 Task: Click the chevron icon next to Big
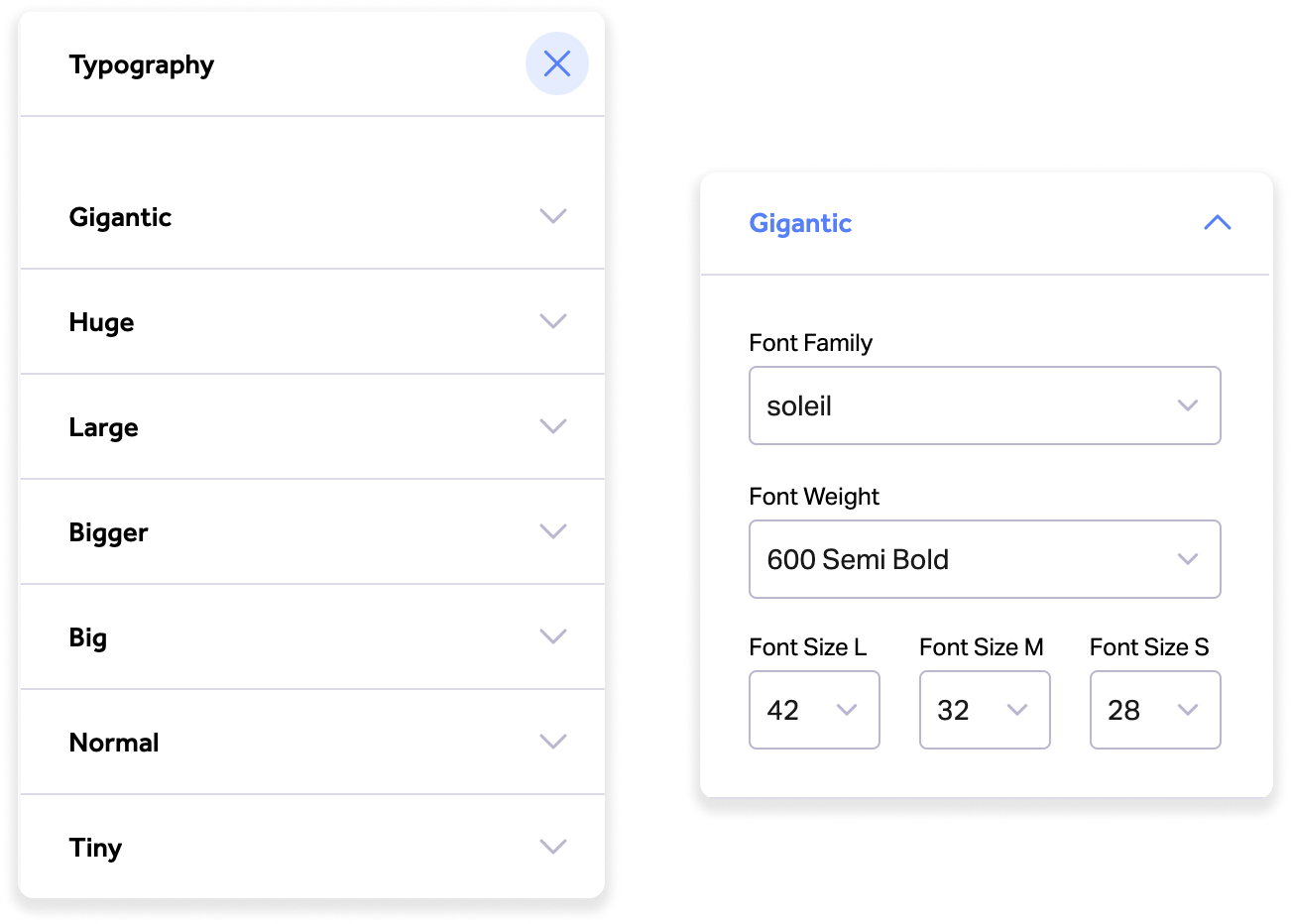[x=552, y=636]
